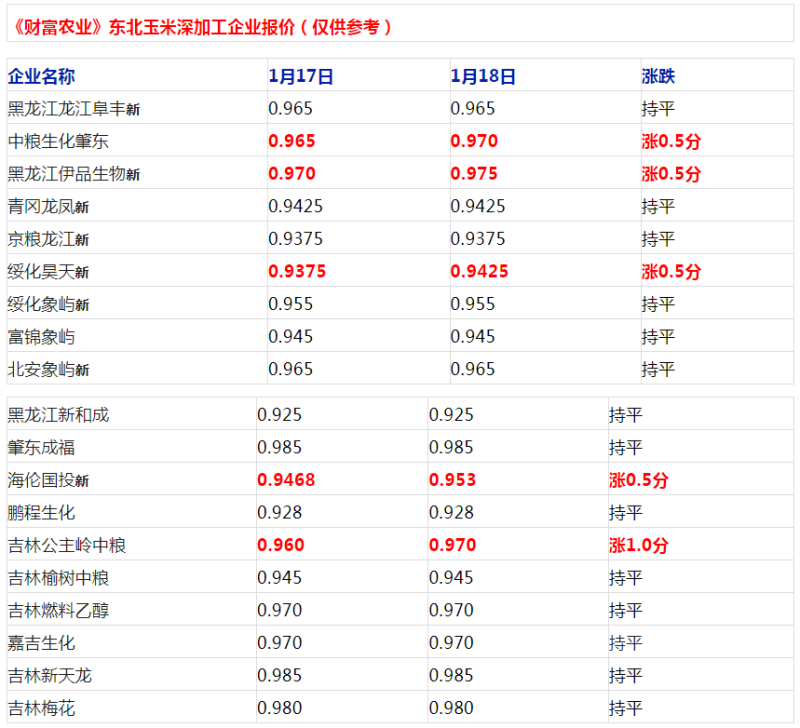The width and height of the screenshot is (800, 728).
Task: Select the 富锦象屿 company name
Action: pos(41,337)
